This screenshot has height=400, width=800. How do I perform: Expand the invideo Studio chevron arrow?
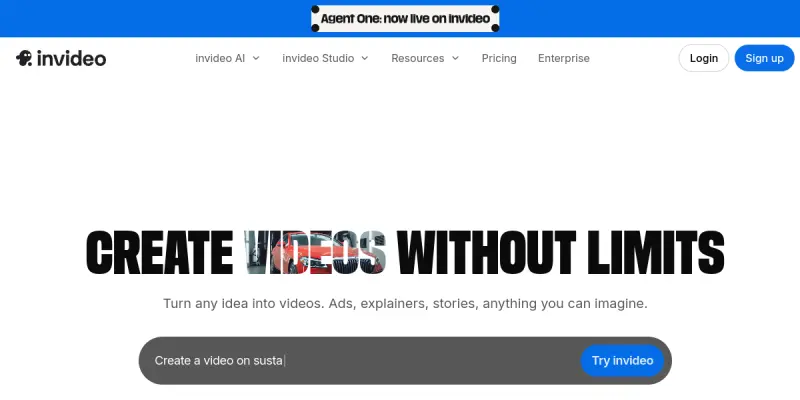click(x=365, y=58)
